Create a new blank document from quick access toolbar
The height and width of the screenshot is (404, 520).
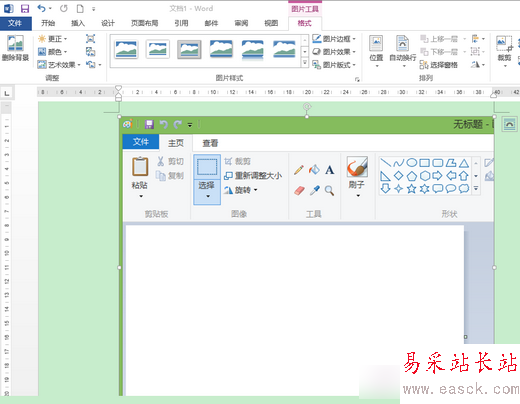point(80,8)
